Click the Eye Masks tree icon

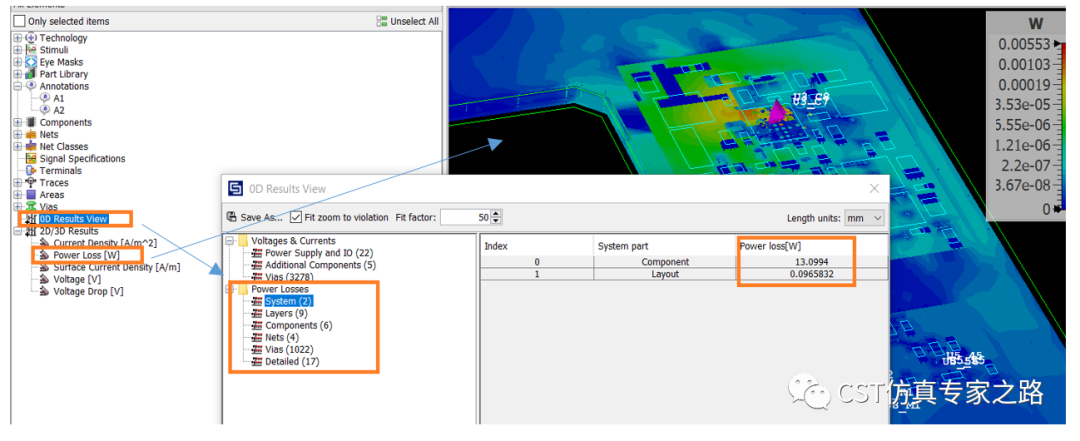click(31, 62)
